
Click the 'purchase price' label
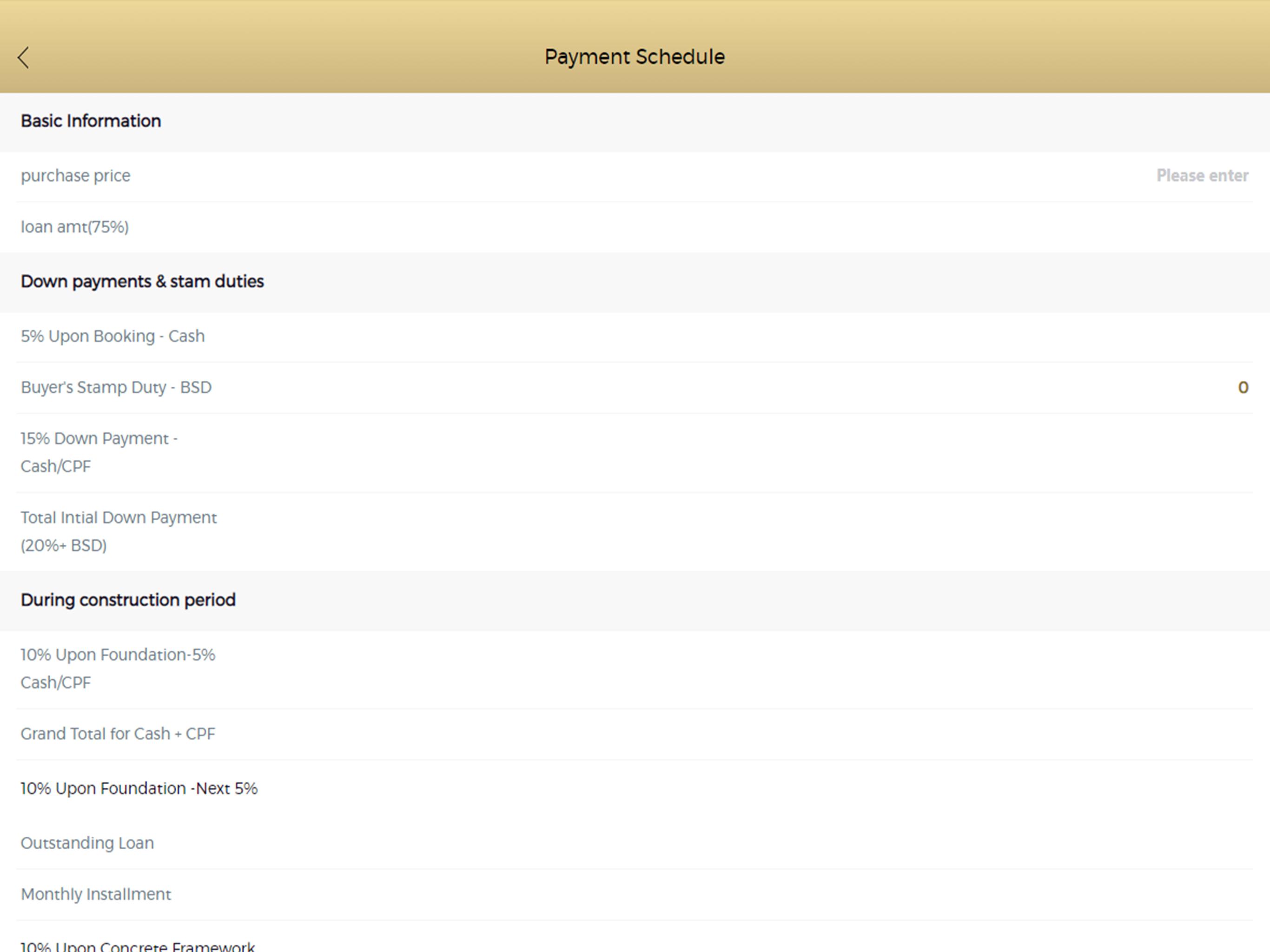click(76, 176)
